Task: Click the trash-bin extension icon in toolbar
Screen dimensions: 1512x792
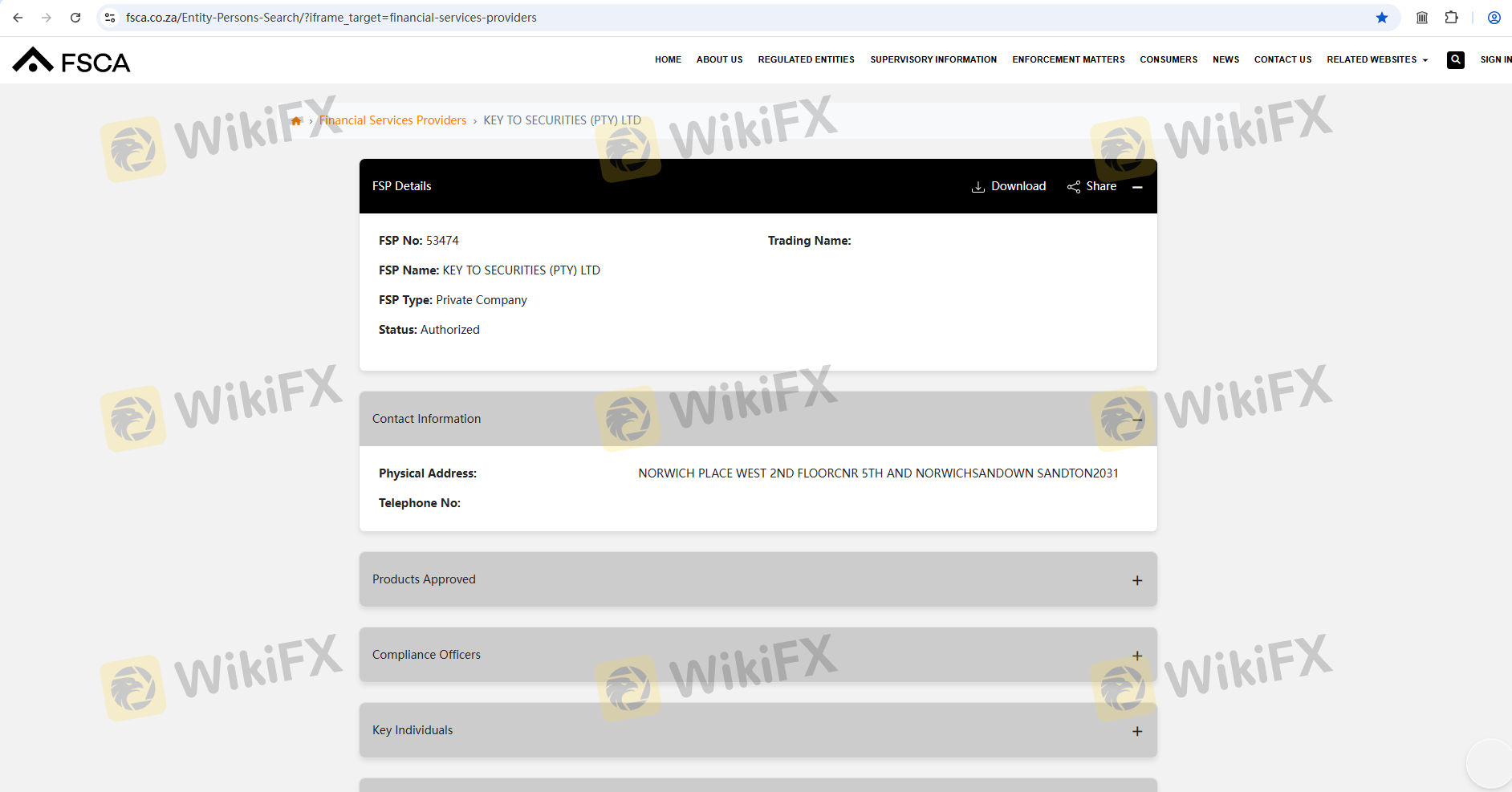Action: [1422, 18]
